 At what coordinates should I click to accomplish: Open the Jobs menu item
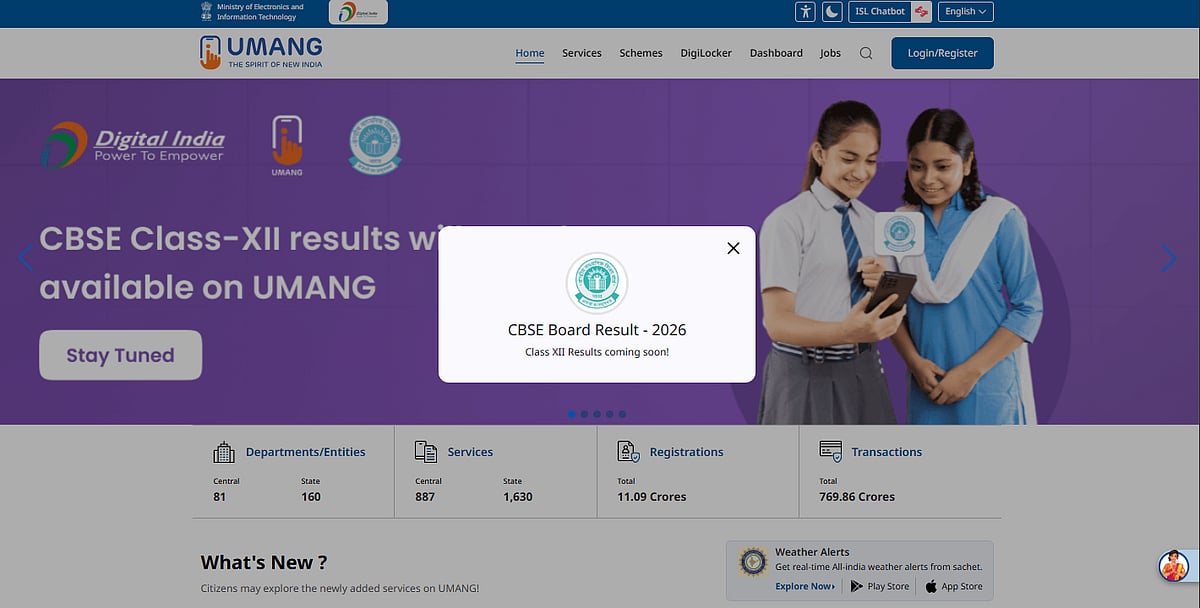pos(830,53)
